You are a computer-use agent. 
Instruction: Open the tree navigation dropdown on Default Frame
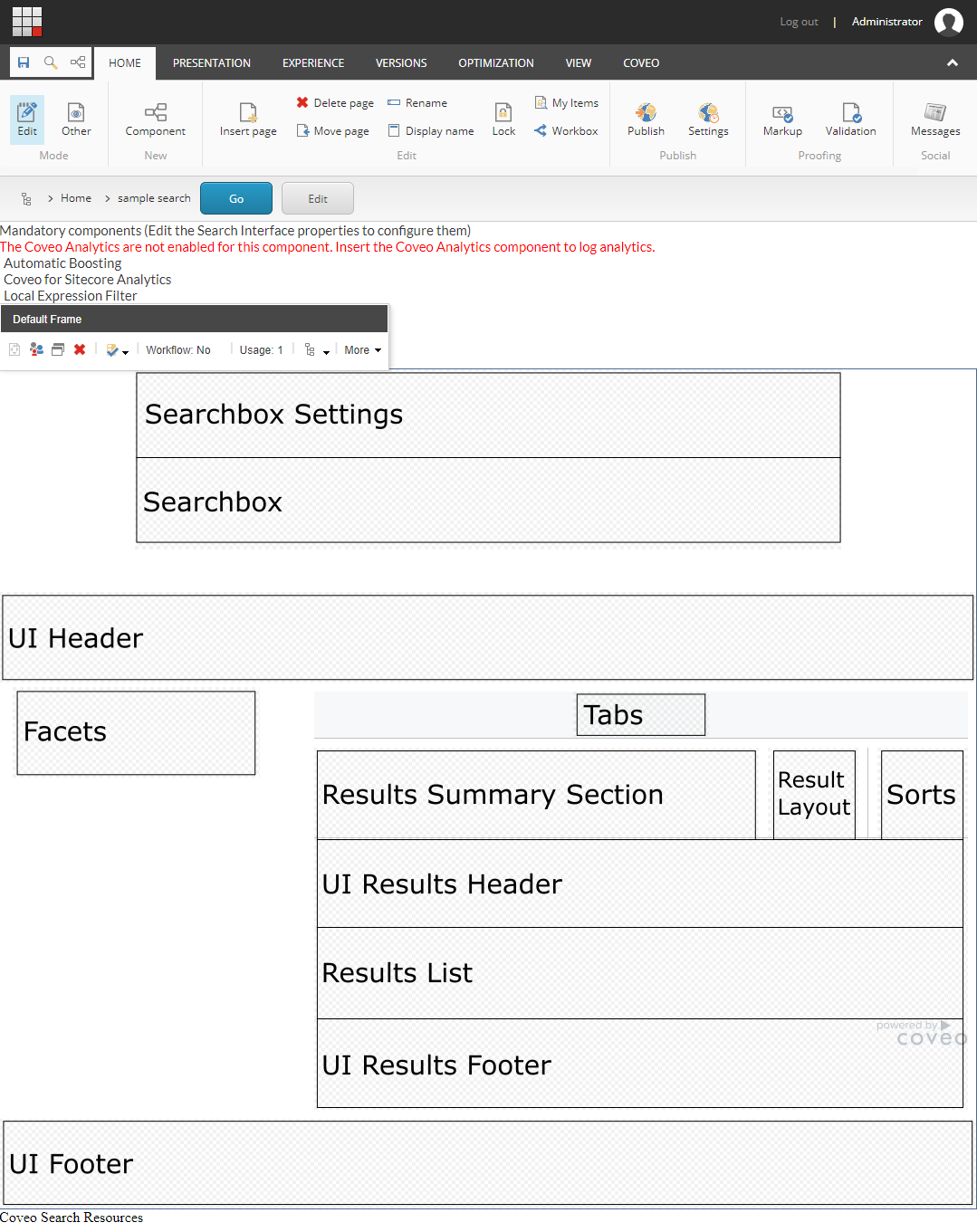click(315, 349)
